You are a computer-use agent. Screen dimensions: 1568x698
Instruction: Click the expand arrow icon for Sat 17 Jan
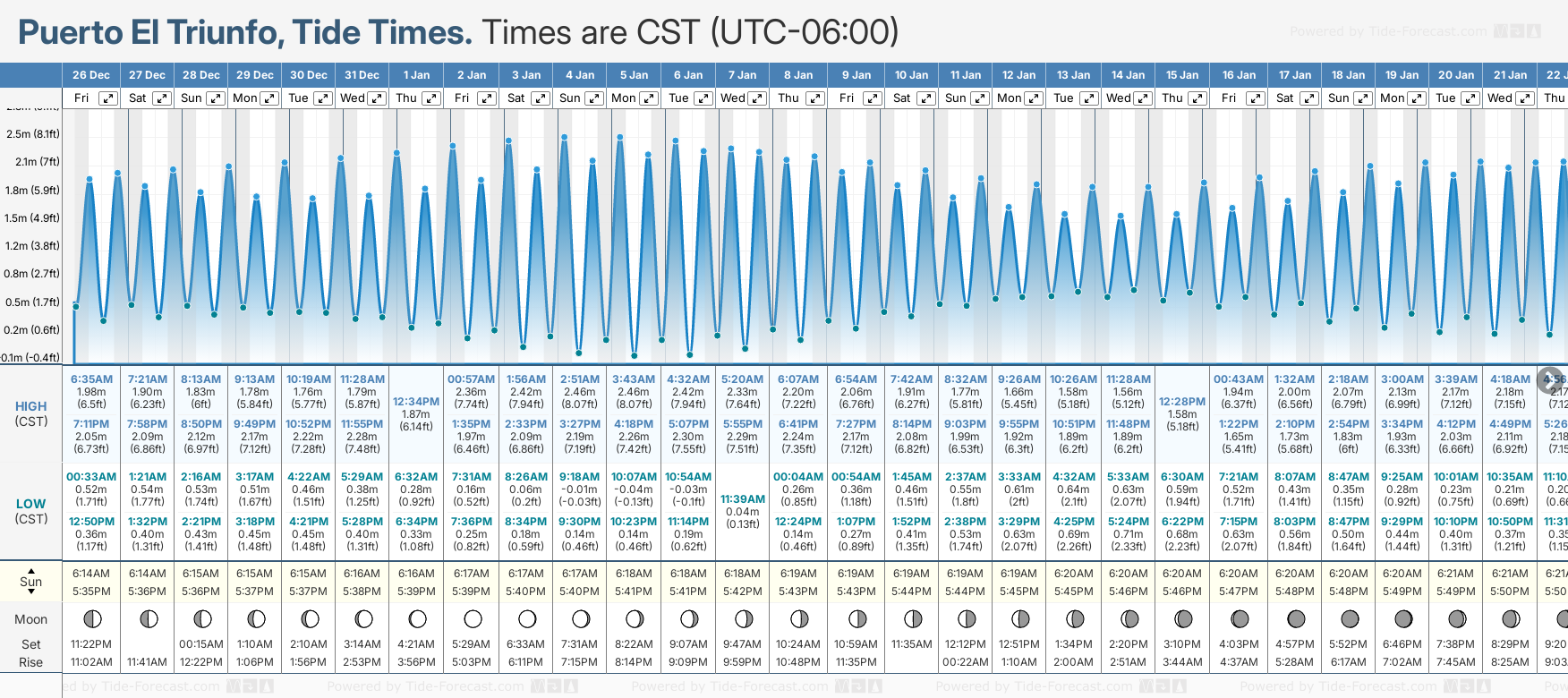tap(1308, 98)
